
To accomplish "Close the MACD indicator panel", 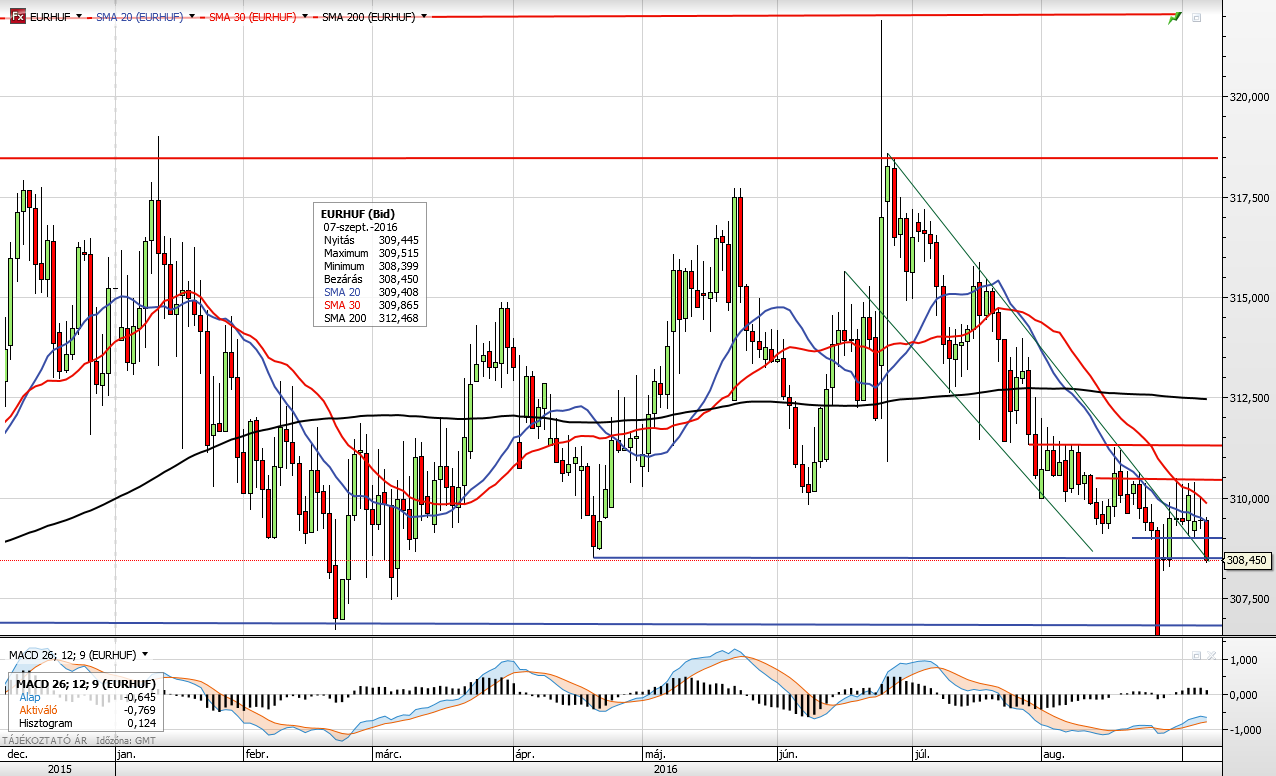I will [1212, 655].
